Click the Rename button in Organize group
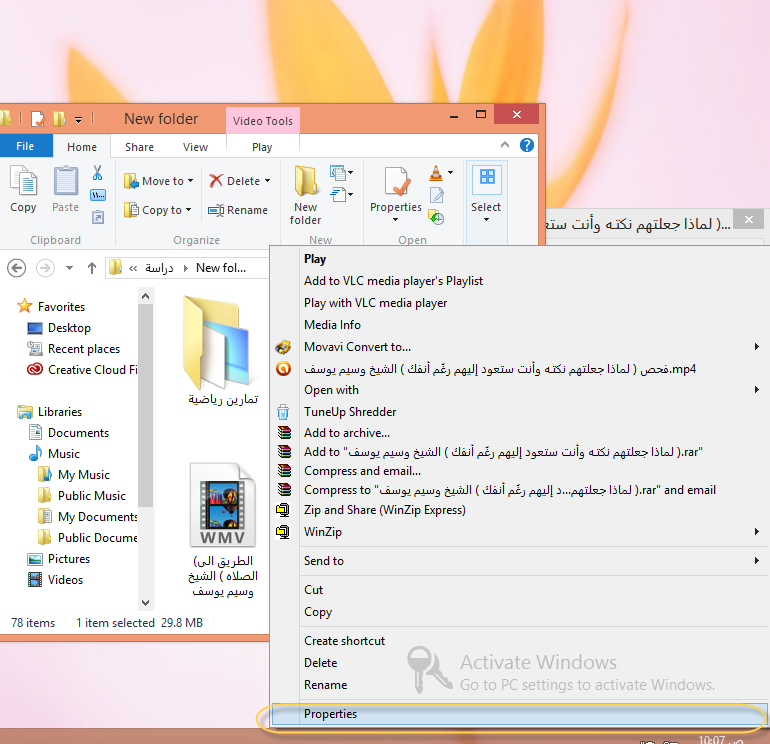 coord(238,210)
